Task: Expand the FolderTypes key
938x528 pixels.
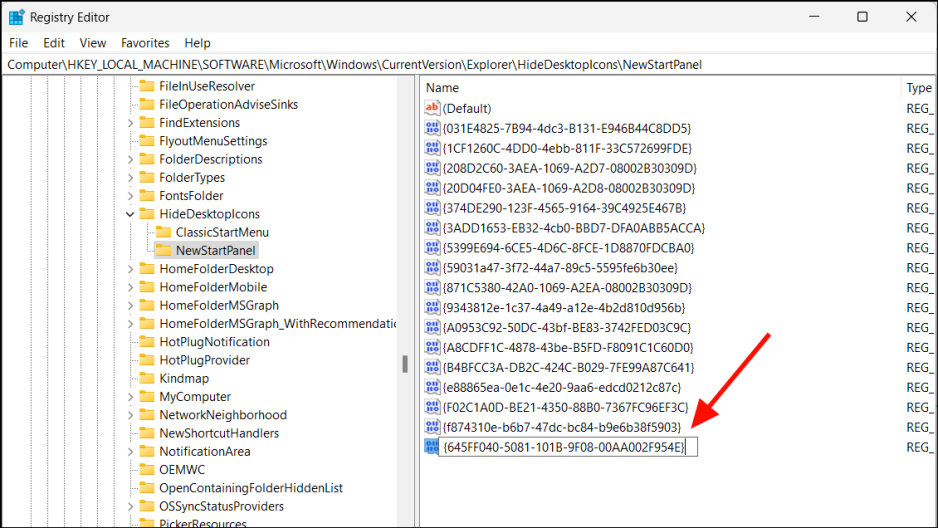Action: click(x=130, y=178)
